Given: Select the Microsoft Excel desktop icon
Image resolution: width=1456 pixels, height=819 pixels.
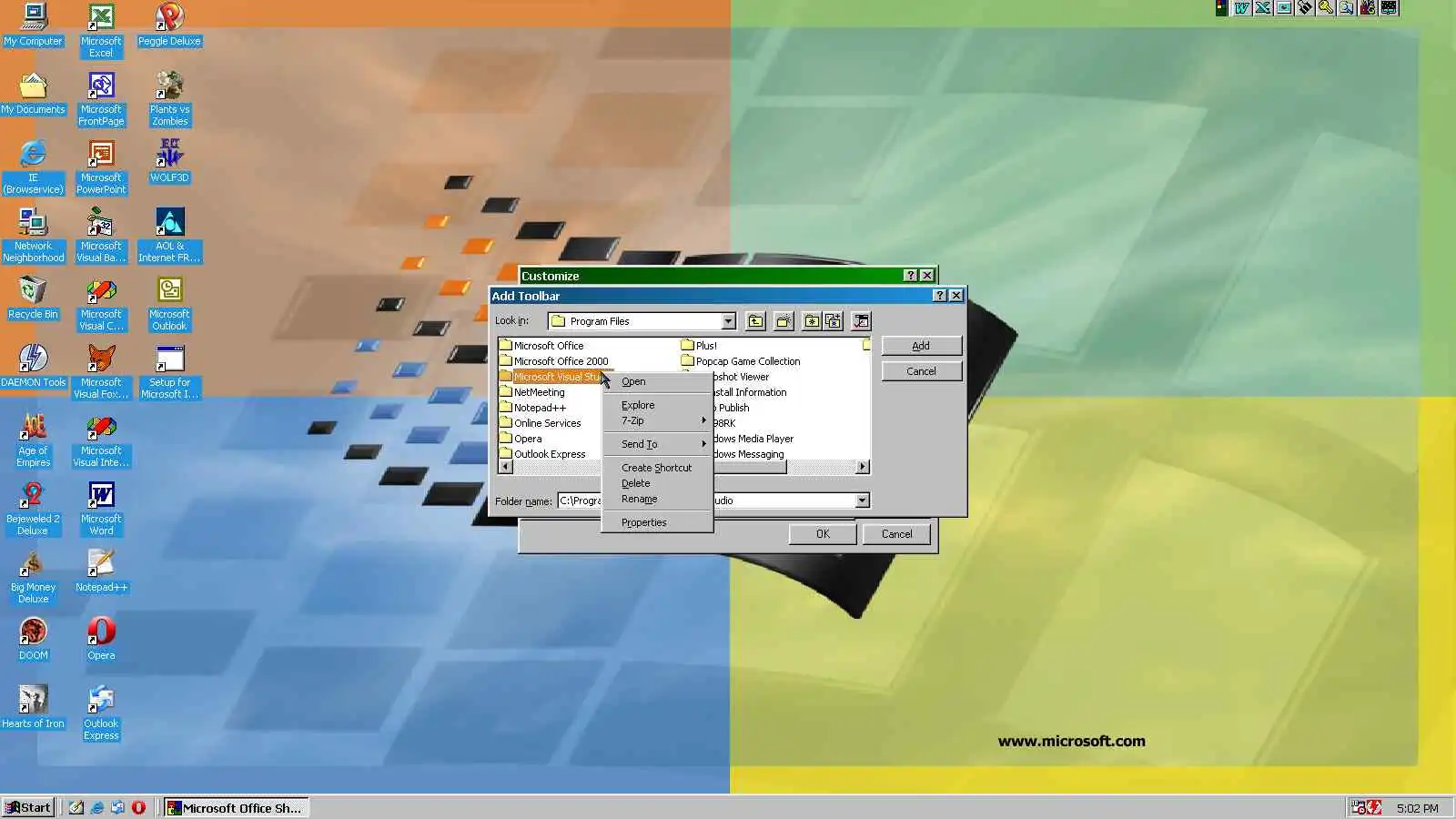Looking at the screenshot, I should [101, 31].
